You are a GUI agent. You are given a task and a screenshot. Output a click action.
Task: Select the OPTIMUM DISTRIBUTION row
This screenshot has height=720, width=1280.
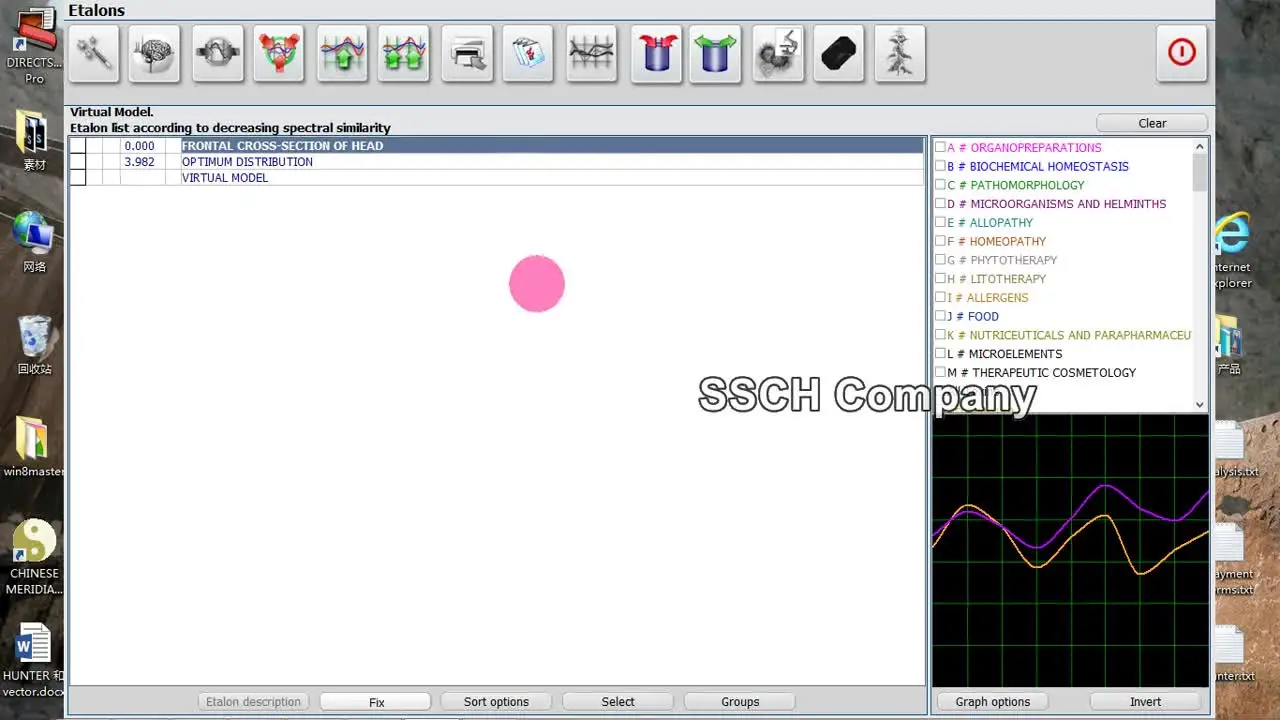pos(247,162)
